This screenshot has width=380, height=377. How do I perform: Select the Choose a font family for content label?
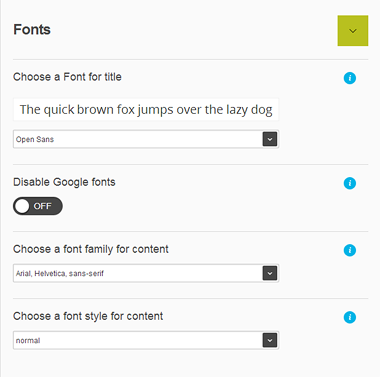click(91, 249)
